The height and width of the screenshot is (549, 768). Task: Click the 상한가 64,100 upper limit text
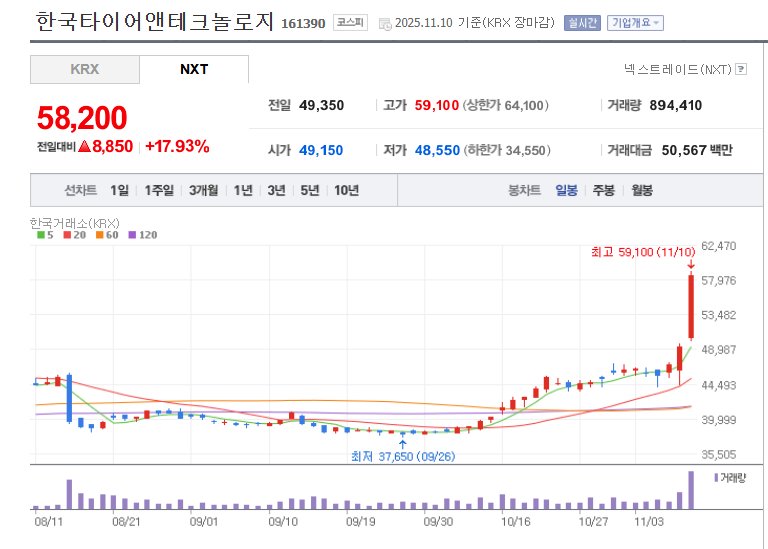click(505, 105)
